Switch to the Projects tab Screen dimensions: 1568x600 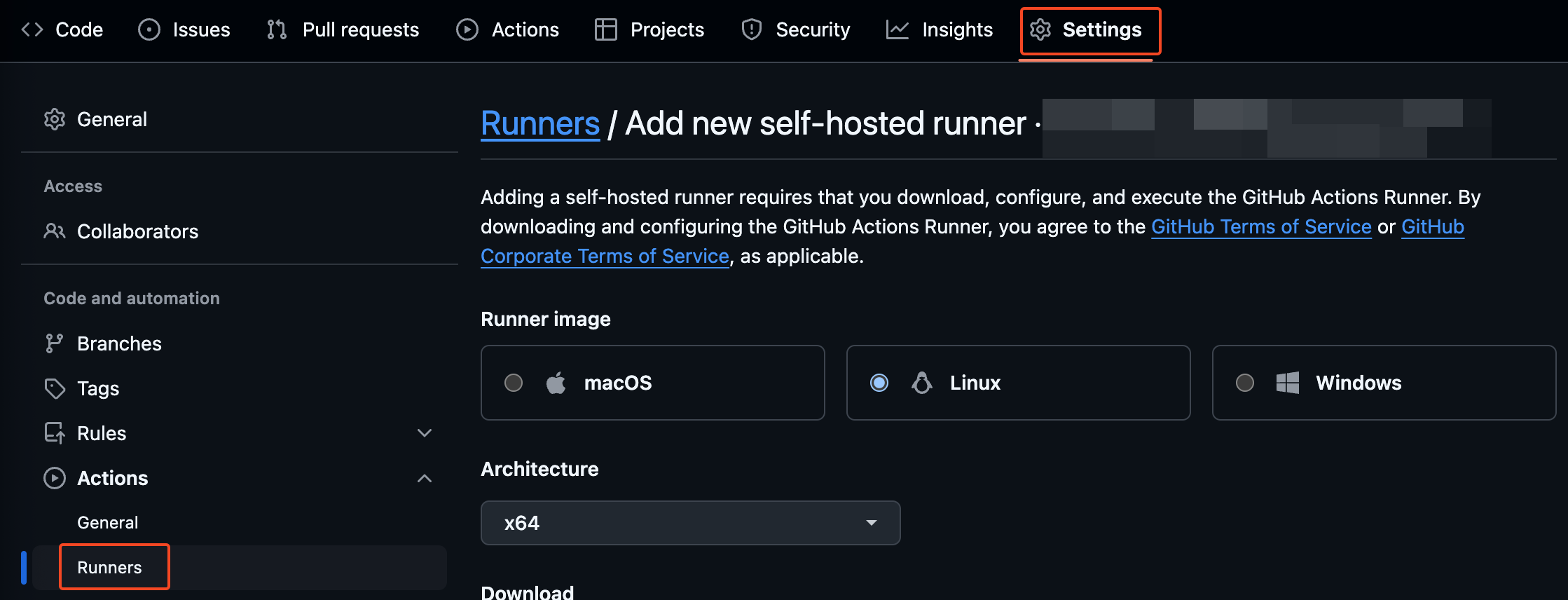649,29
